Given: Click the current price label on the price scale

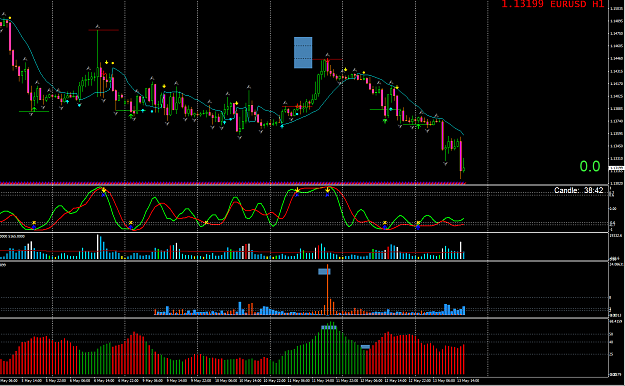Looking at the screenshot, I should tap(616, 168).
